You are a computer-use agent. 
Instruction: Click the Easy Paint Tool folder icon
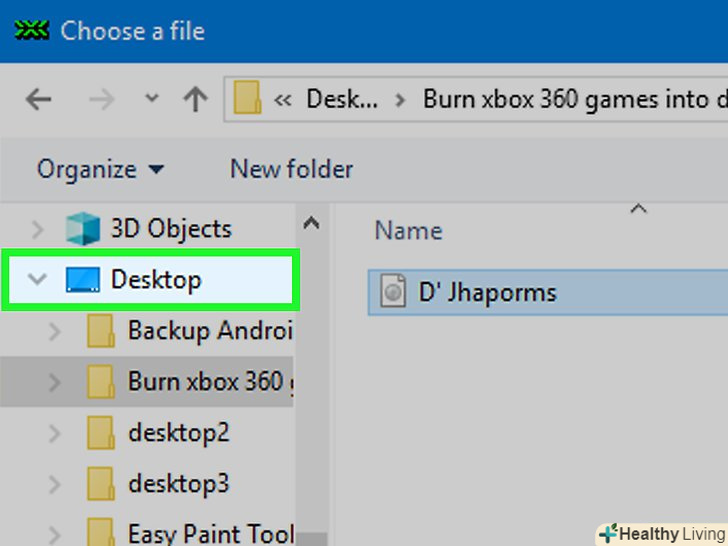coord(100,532)
